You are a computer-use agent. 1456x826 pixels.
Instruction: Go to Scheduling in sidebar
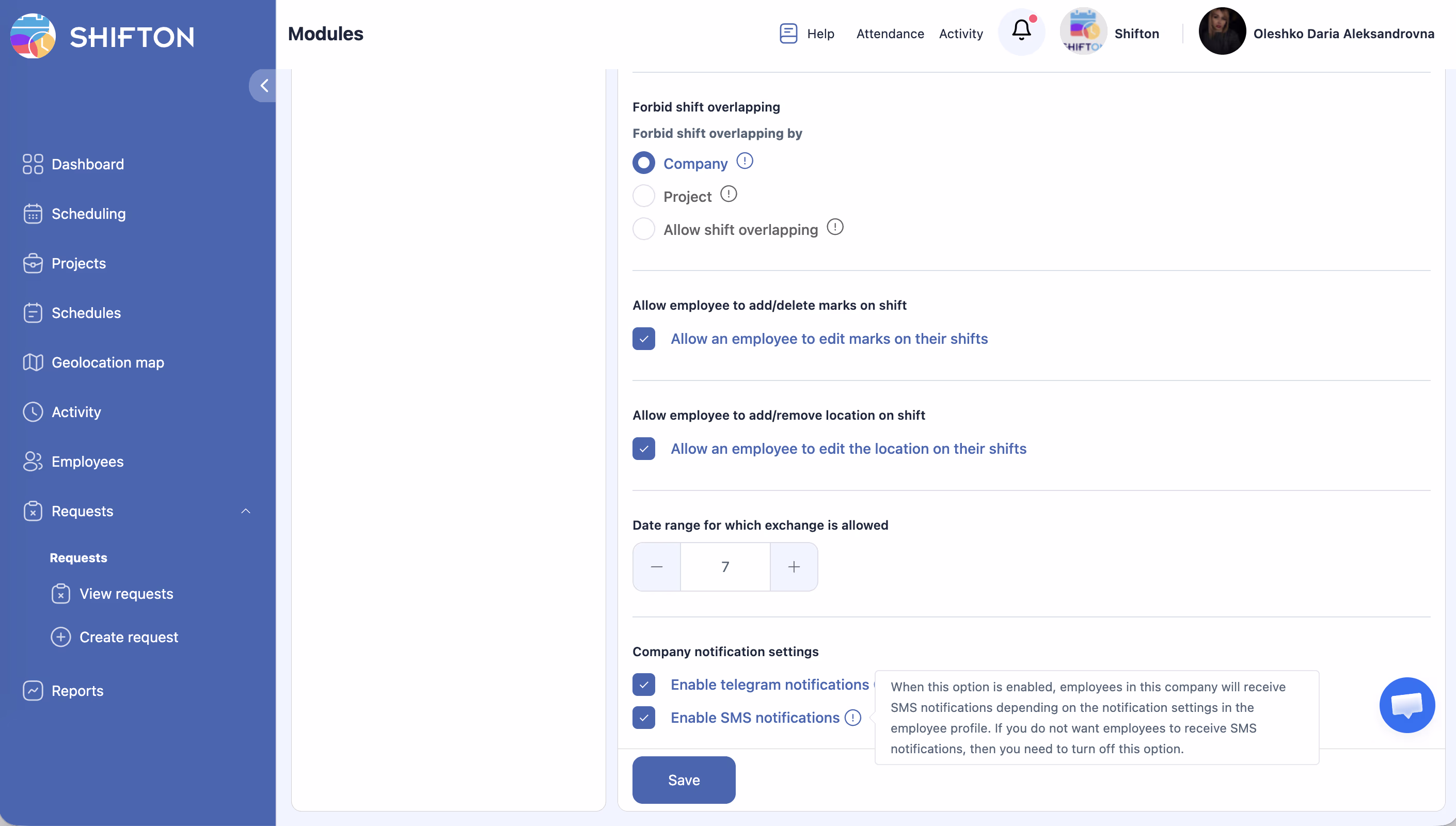(88, 214)
